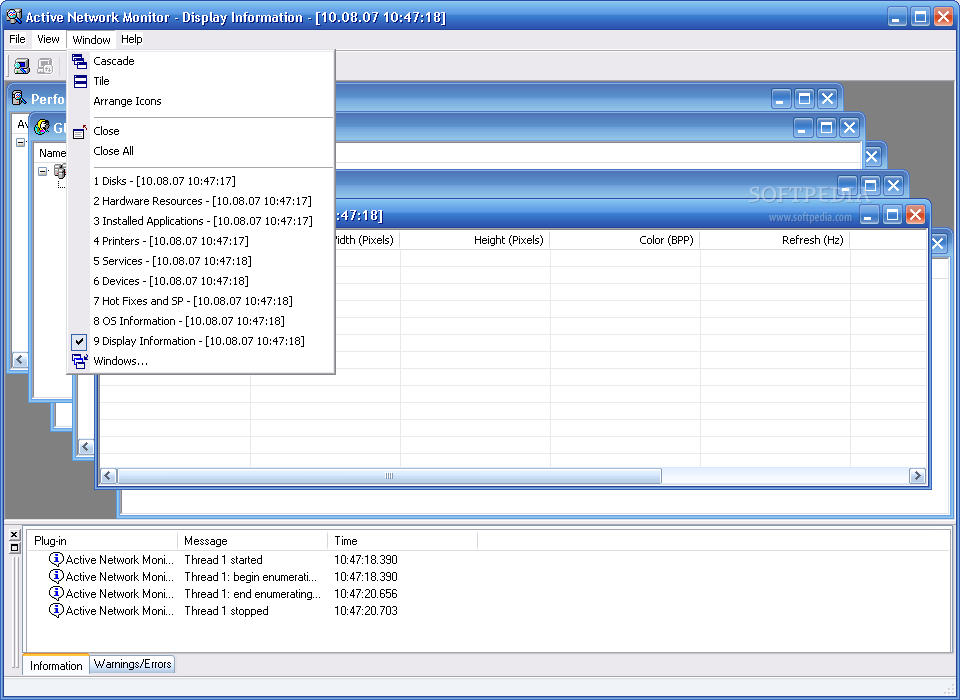Click left scroll arrow in Performance window
960x700 pixels.
pos(20,360)
